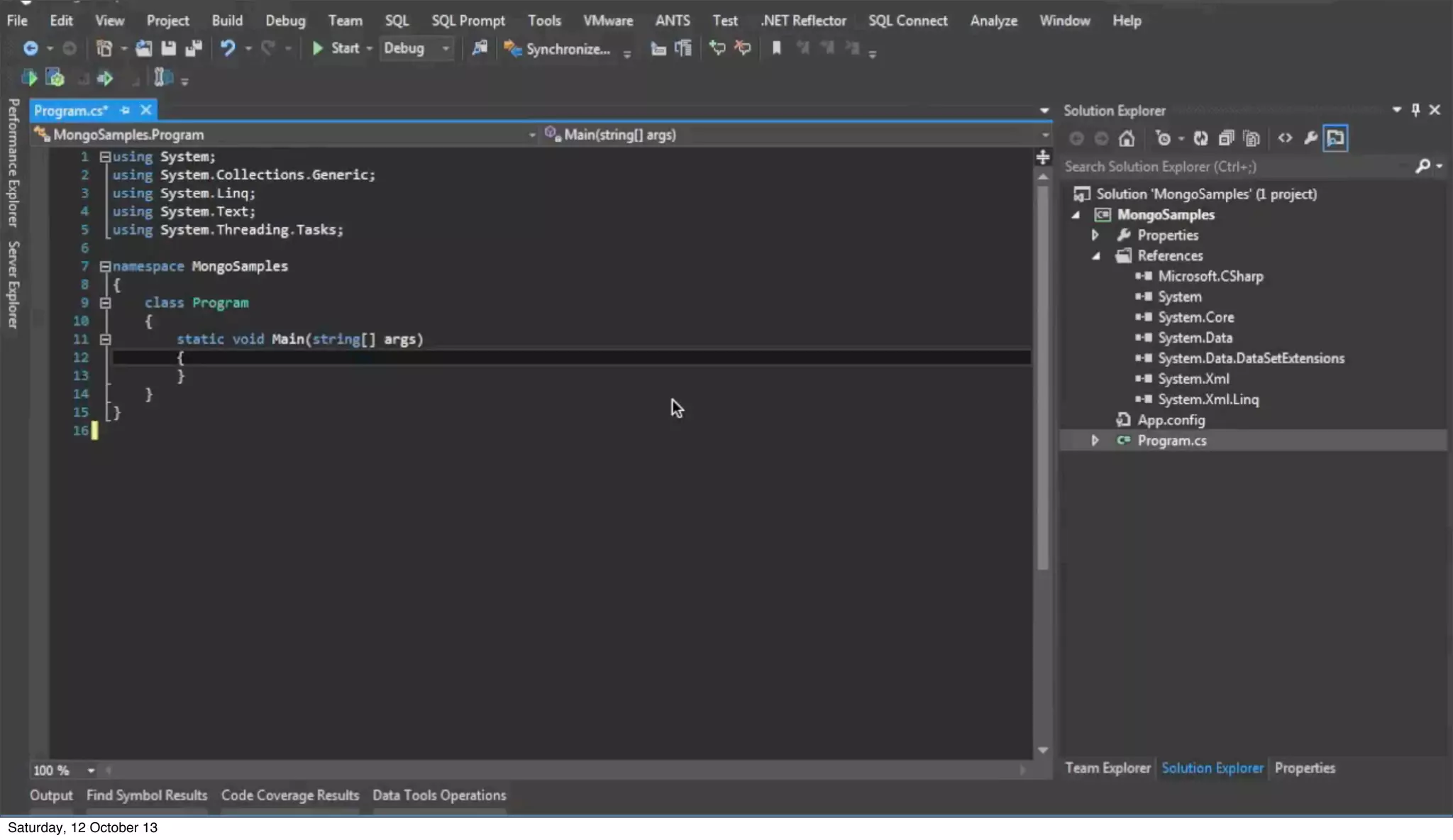Collapse the using directives region on line 1
This screenshot has height=840, width=1453.
[105, 157]
